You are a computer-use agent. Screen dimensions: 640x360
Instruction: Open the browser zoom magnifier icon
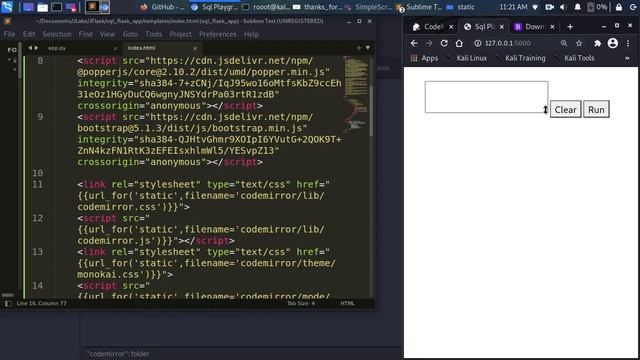point(564,43)
